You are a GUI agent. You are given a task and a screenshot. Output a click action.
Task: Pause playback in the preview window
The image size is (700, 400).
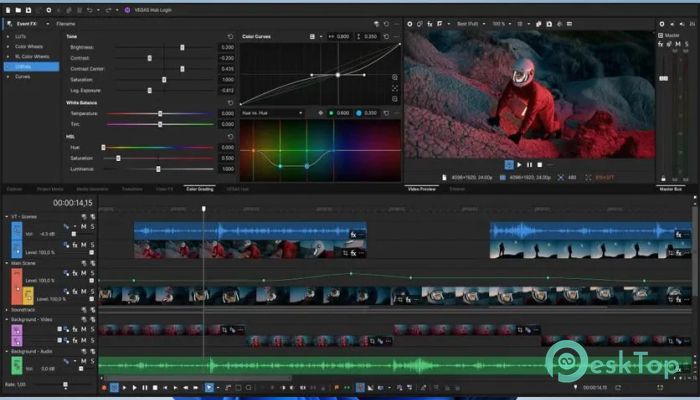(529, 165)
